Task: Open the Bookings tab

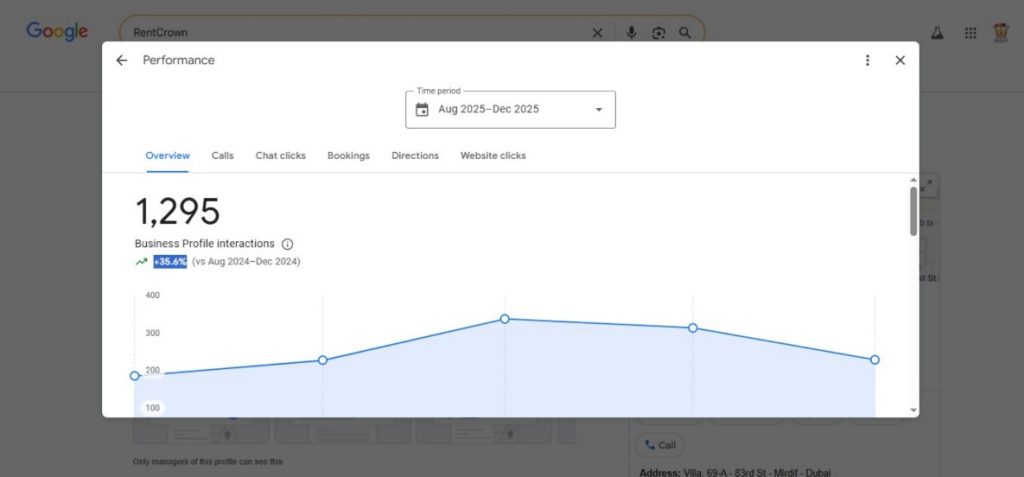Action: 348,156
